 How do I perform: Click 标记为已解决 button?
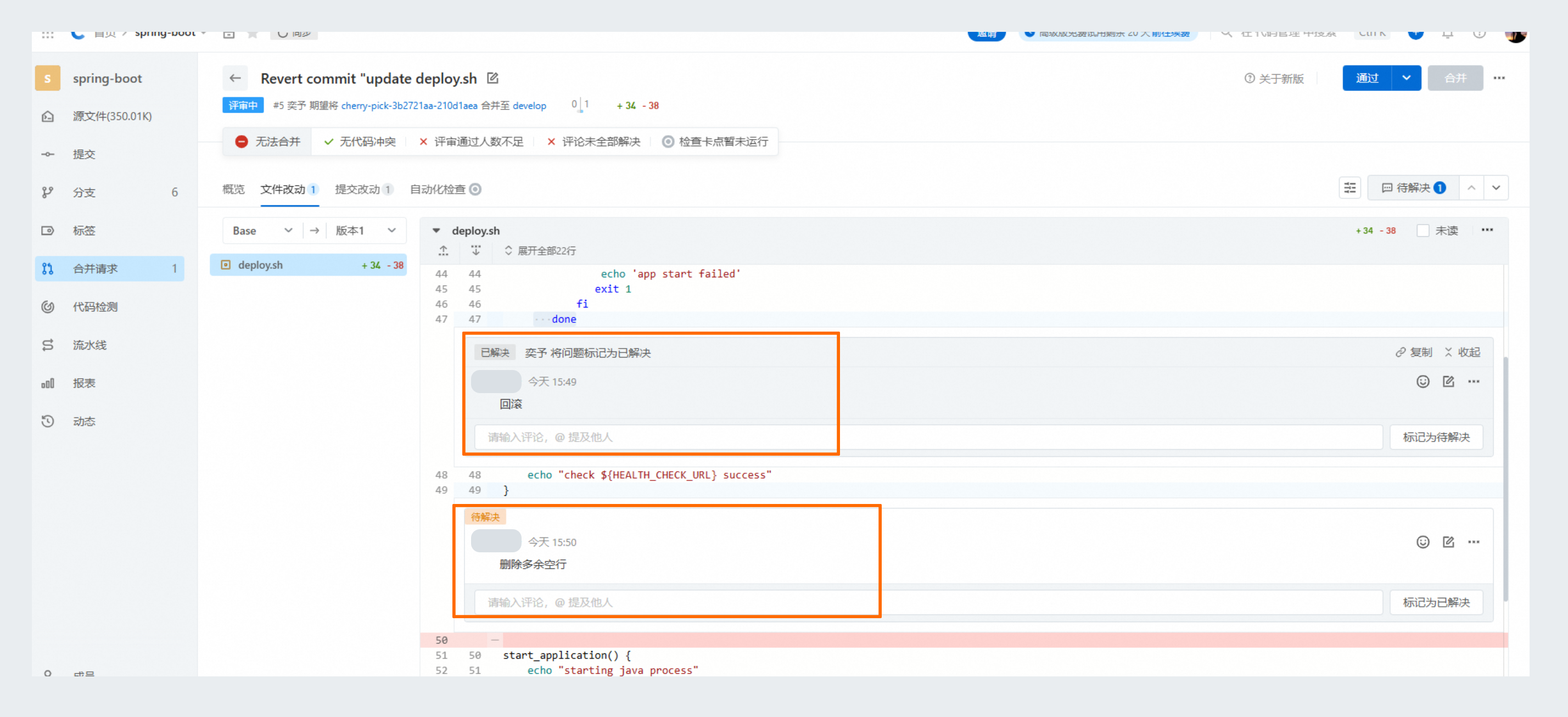[1436, 602]
